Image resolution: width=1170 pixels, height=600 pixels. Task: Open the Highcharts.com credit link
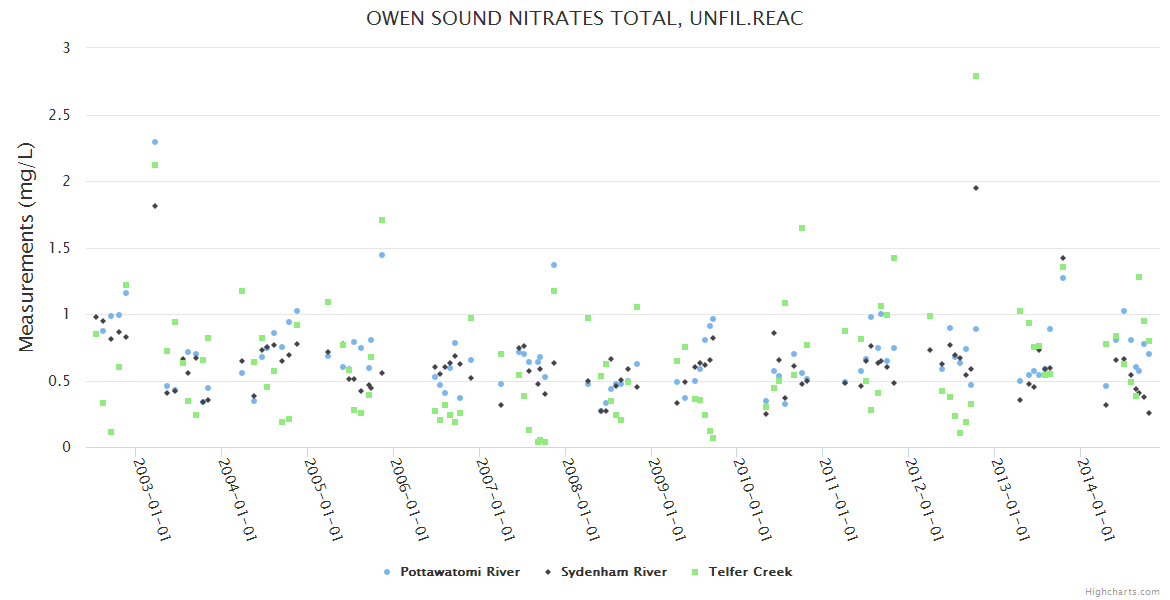tap(1122, 591)
